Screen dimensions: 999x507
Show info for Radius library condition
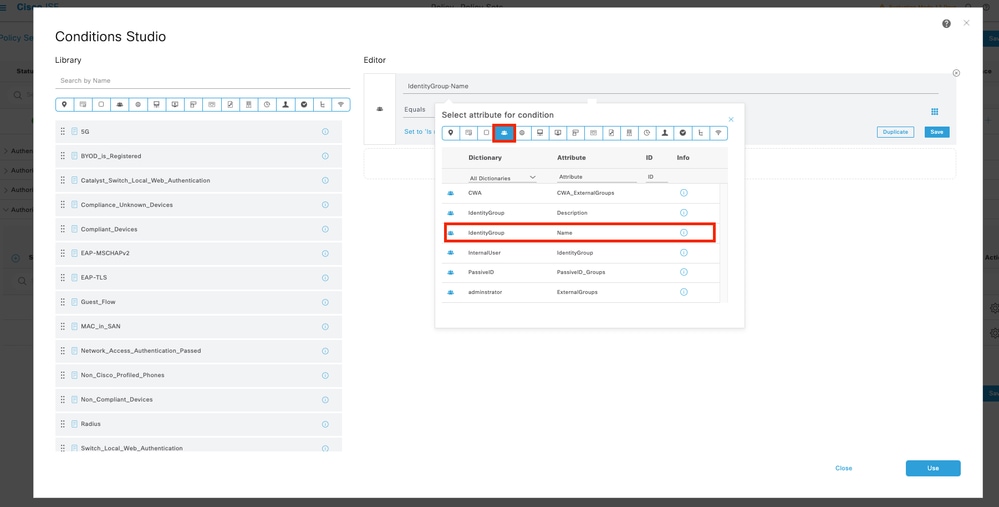pos(325,424)
